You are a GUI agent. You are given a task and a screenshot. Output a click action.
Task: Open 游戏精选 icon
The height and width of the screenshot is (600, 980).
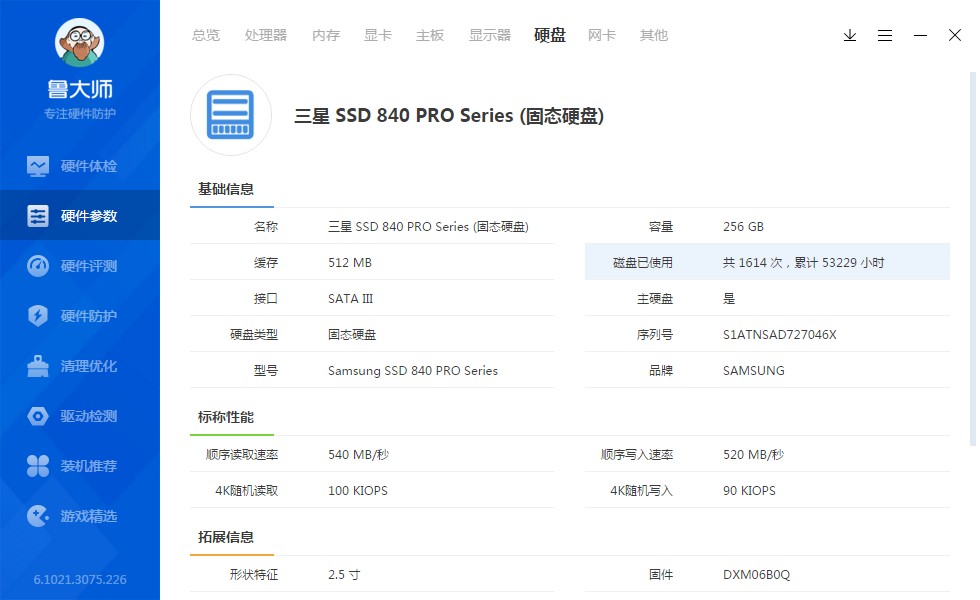point(38,516)
